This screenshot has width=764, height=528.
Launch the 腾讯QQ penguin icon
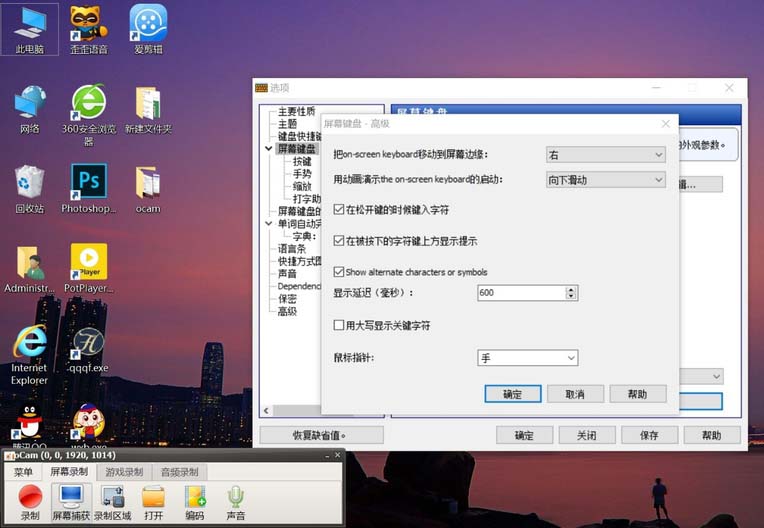click(x=30, y=425)
